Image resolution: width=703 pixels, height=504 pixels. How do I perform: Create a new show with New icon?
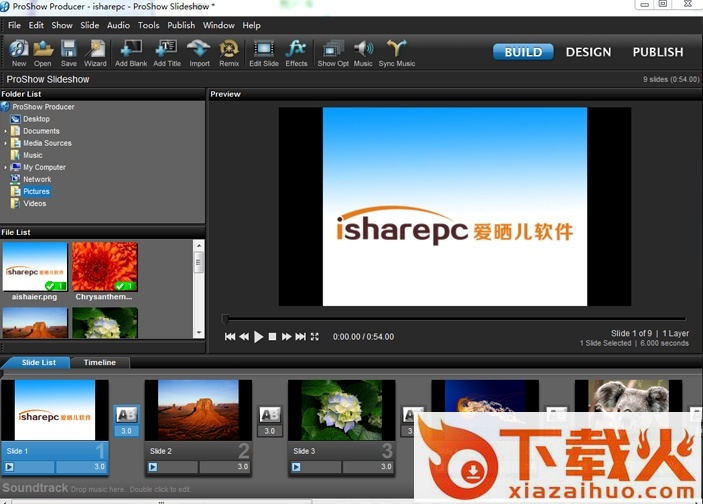click(x=19, y=53)
